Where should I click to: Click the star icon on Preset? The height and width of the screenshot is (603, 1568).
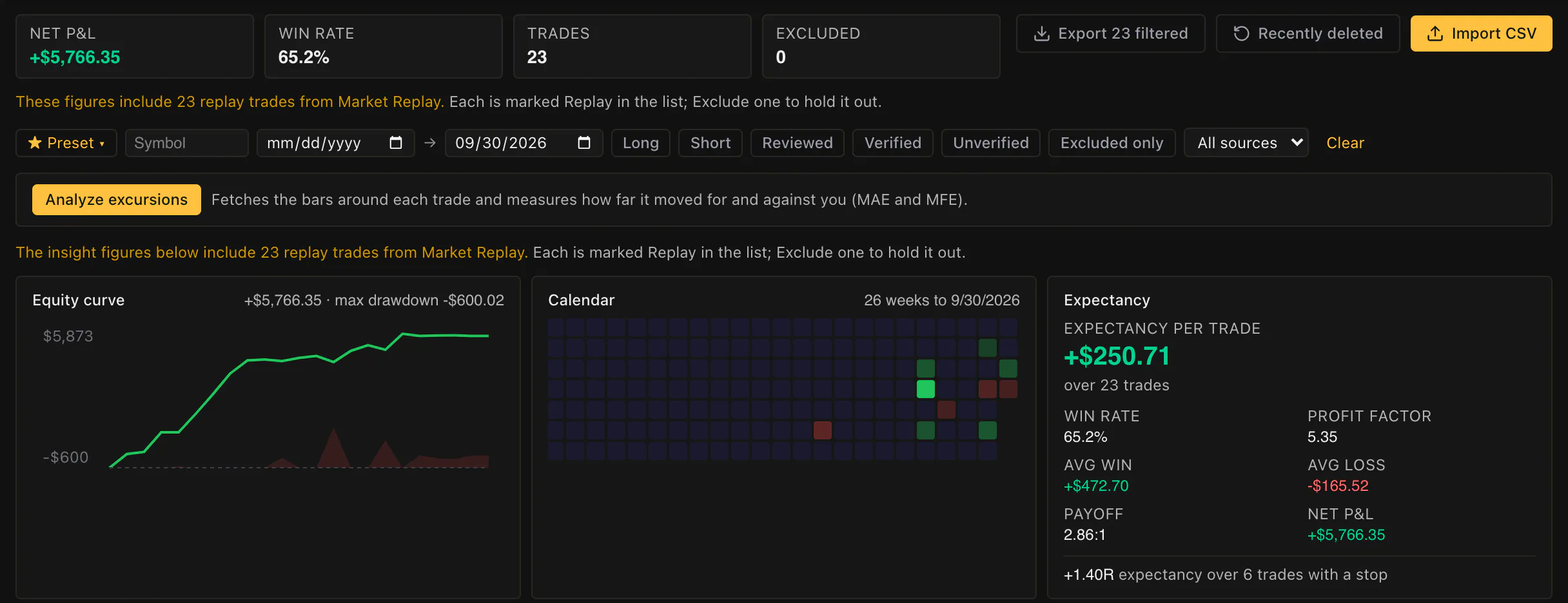[x=35, y=142]
